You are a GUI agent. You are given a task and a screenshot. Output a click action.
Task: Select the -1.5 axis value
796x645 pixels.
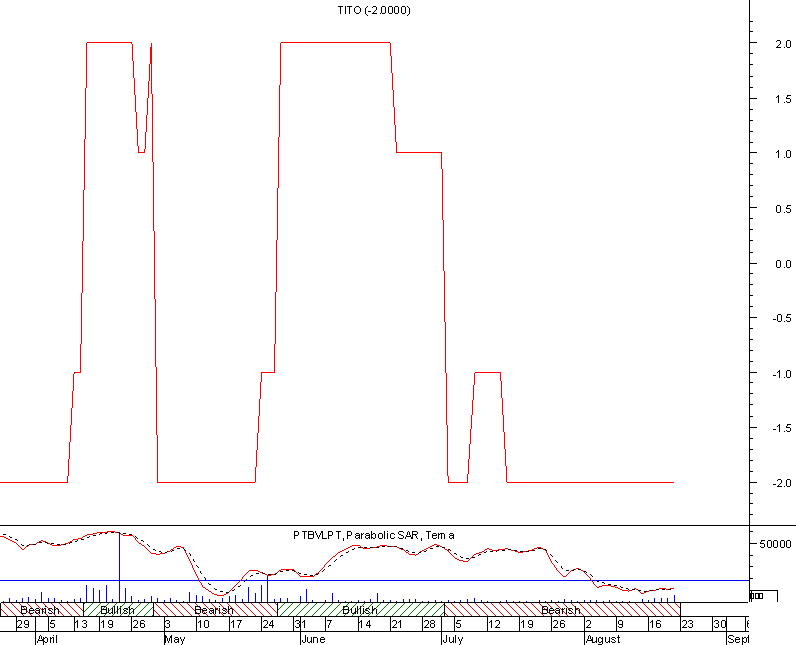click(782, 428)
